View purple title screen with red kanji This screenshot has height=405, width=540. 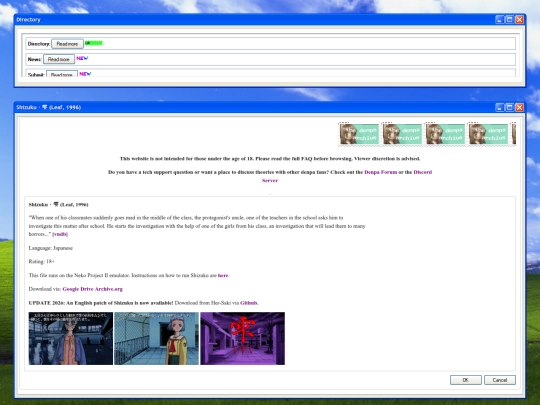[x=242, y=339]
